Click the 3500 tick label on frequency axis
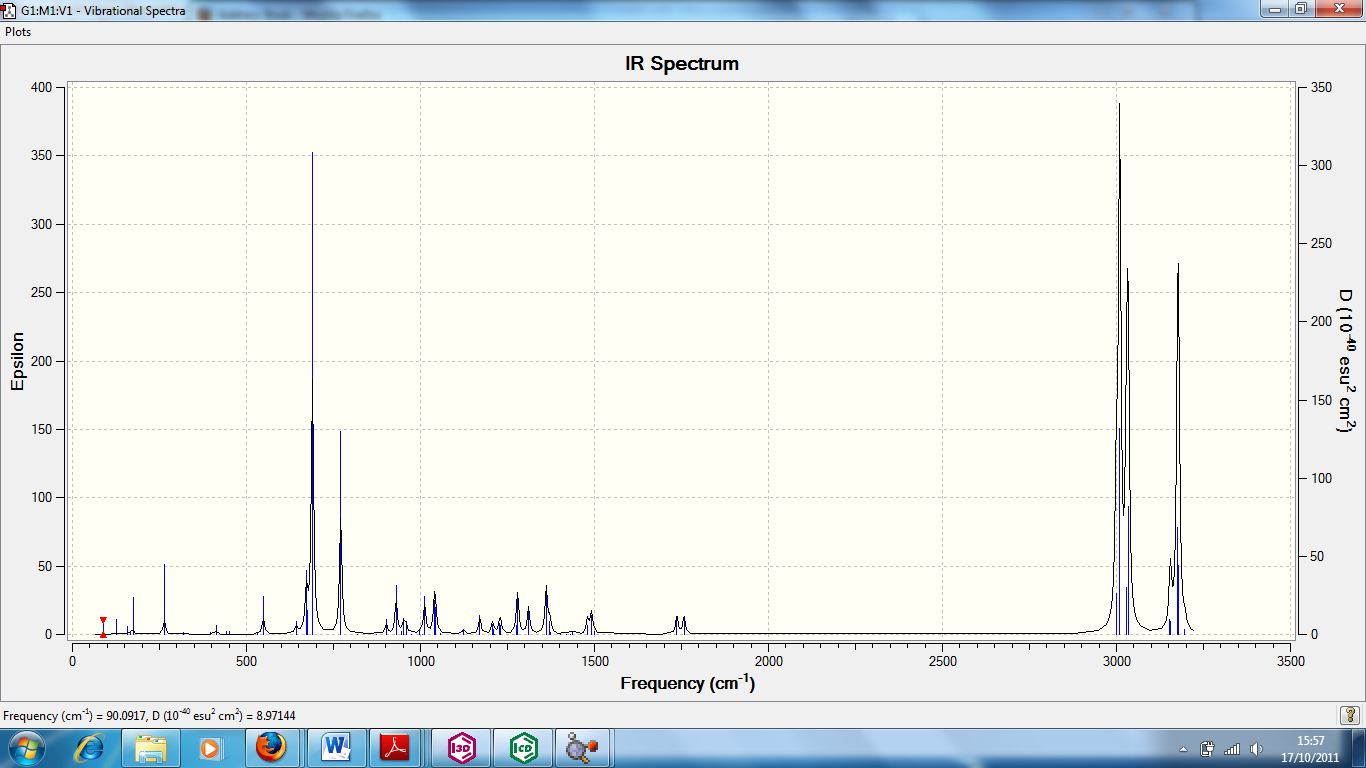Viewport: 1366px width, 768px height. click(x=1291, y=661)
